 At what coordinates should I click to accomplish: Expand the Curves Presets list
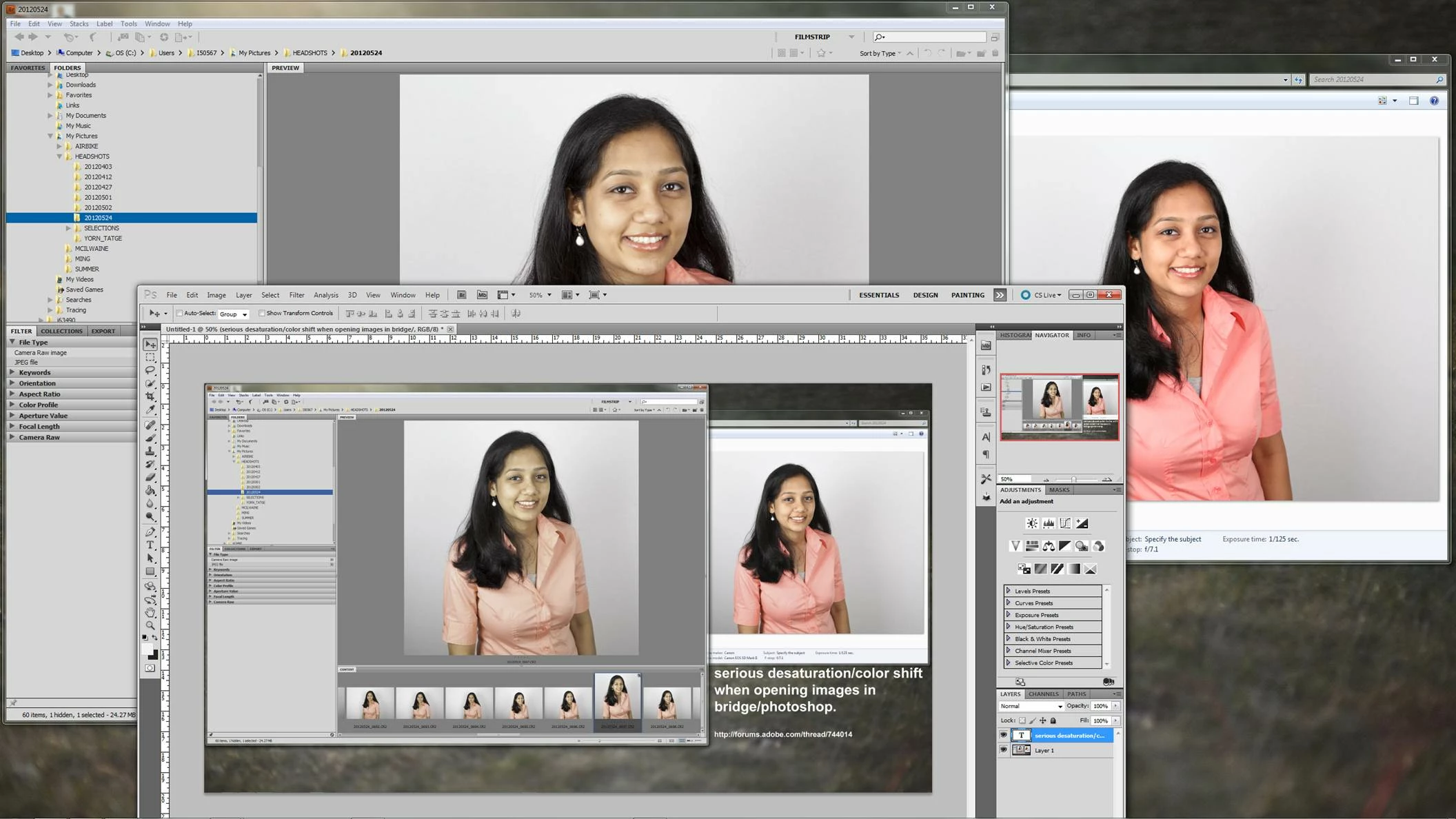point(1008,603)
